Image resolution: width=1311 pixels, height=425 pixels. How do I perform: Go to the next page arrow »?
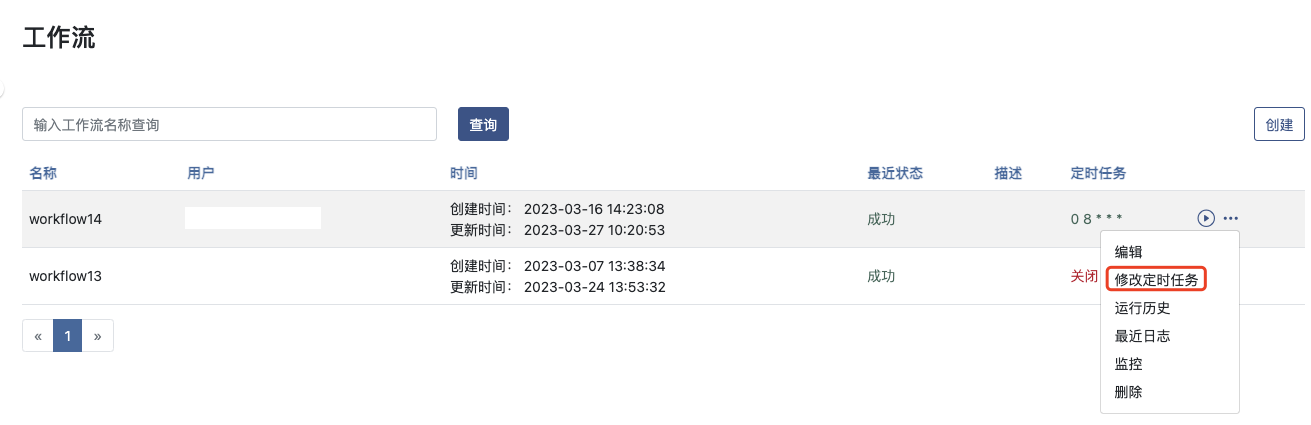click(x=97, y=336)
